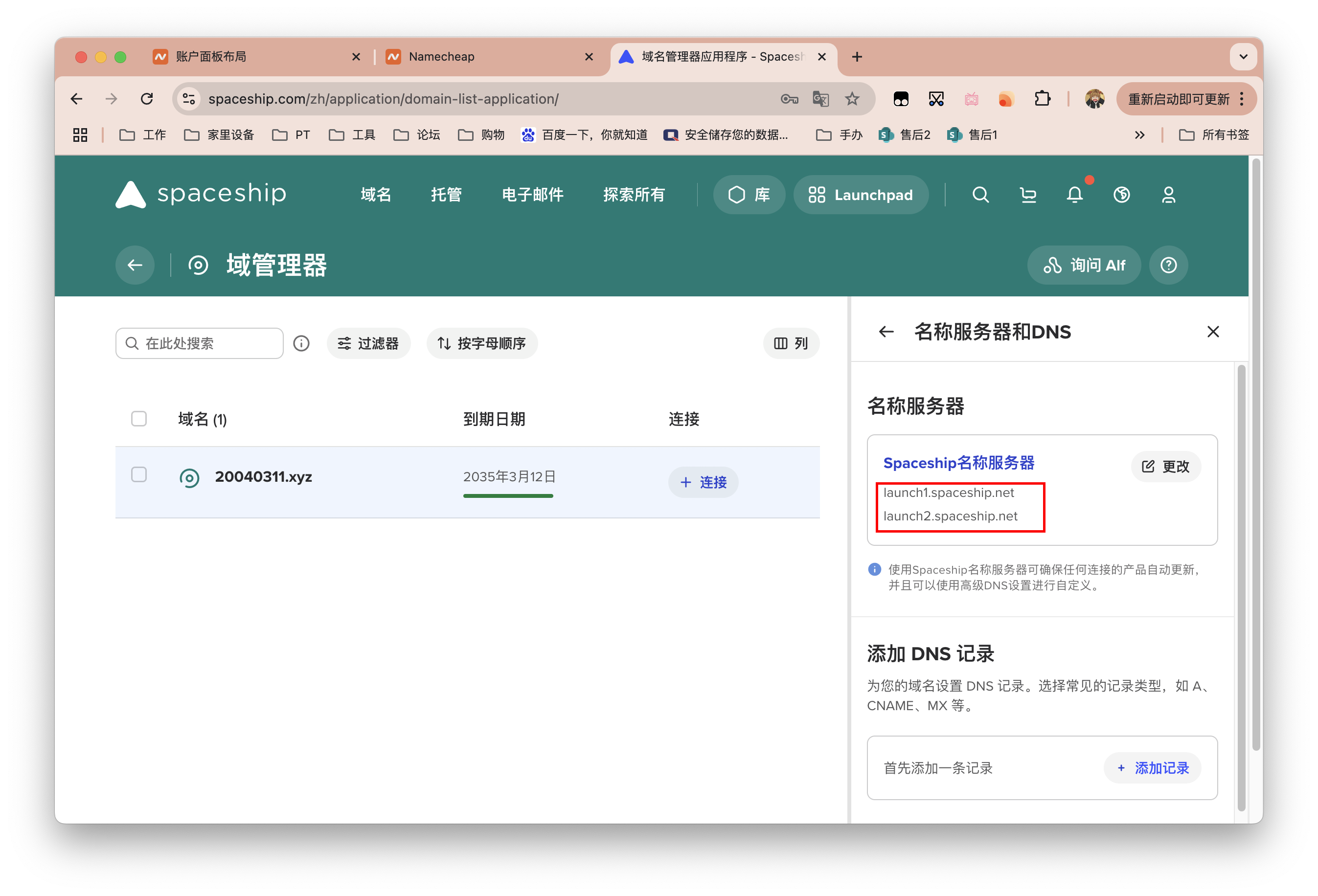Click the Spaceship logo
The width and height of the screenshot is (1318, 896).
pos(201,195)
